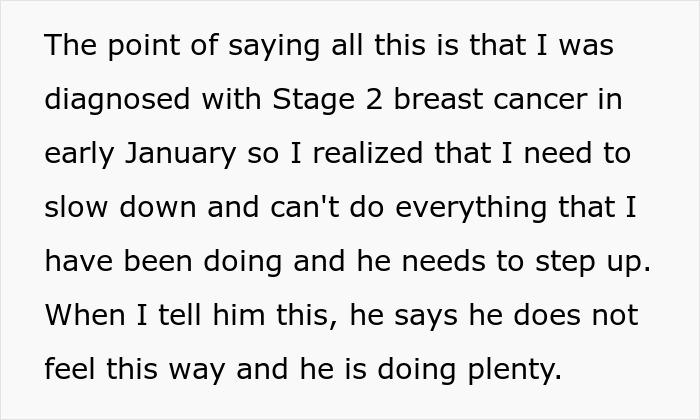Click the word "everything"
Screen dimensions: 700x420
(471, 208)
